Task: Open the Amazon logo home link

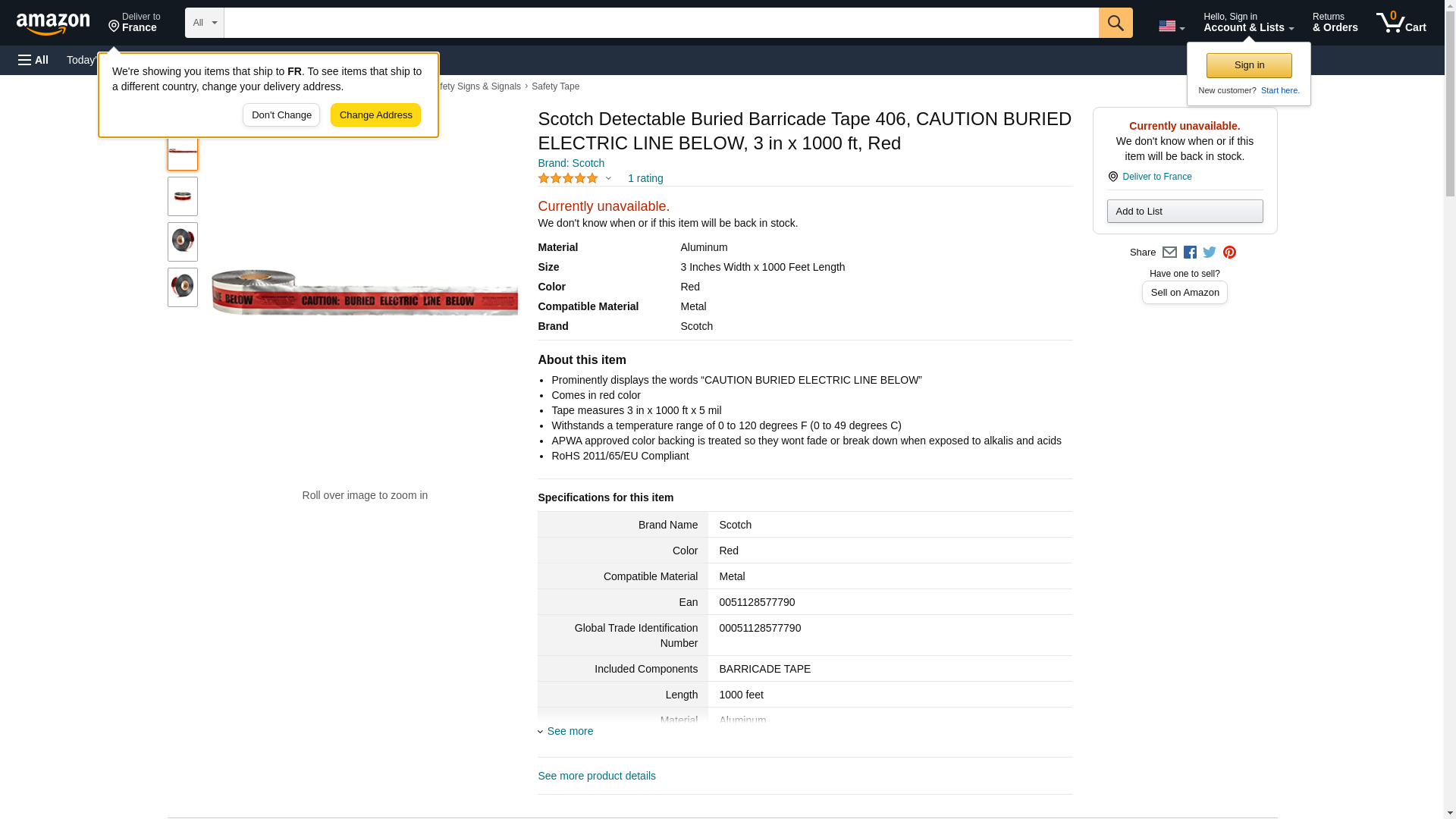Action: (53, 24)
